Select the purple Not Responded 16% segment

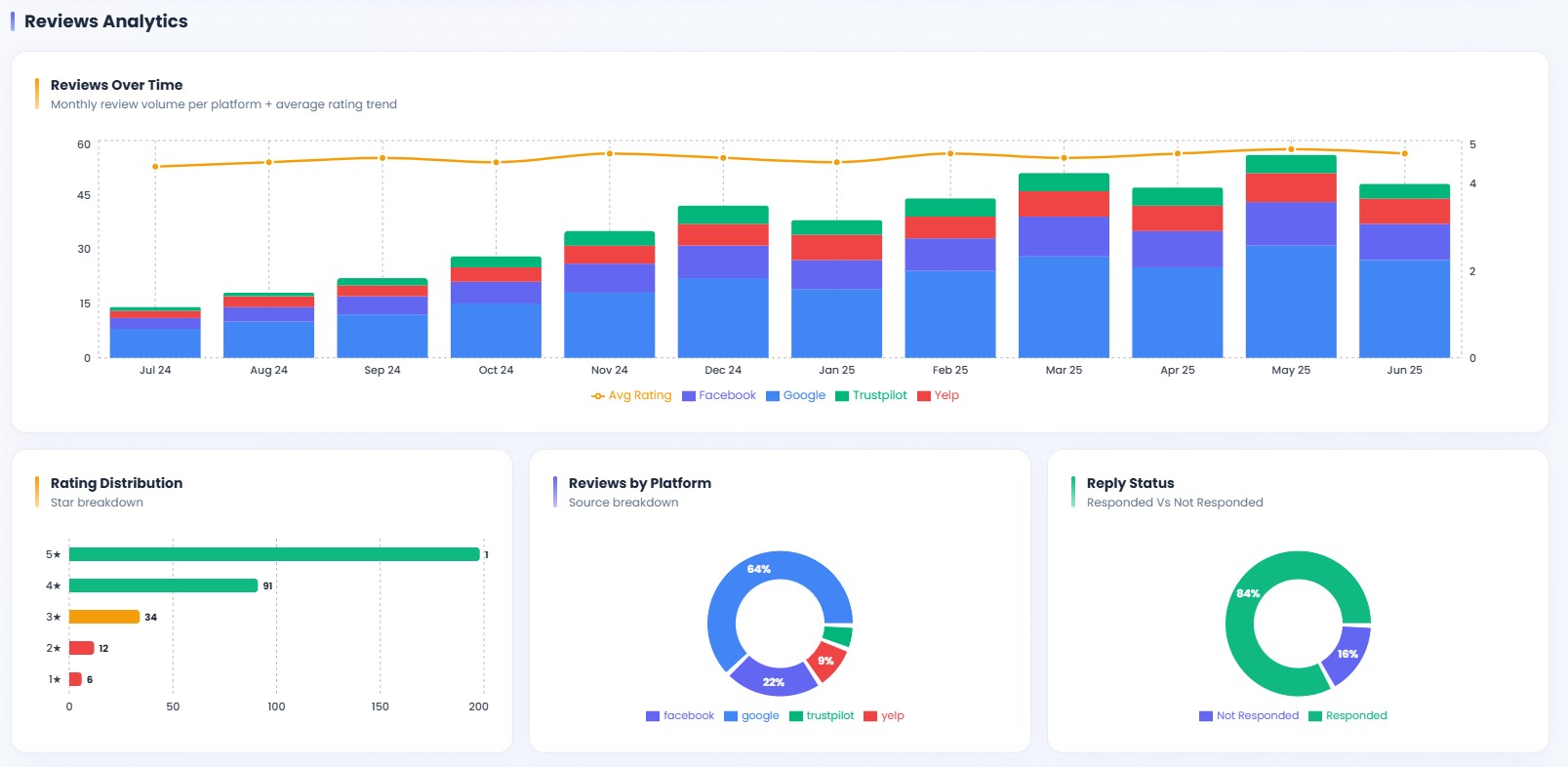point(1348,655)
